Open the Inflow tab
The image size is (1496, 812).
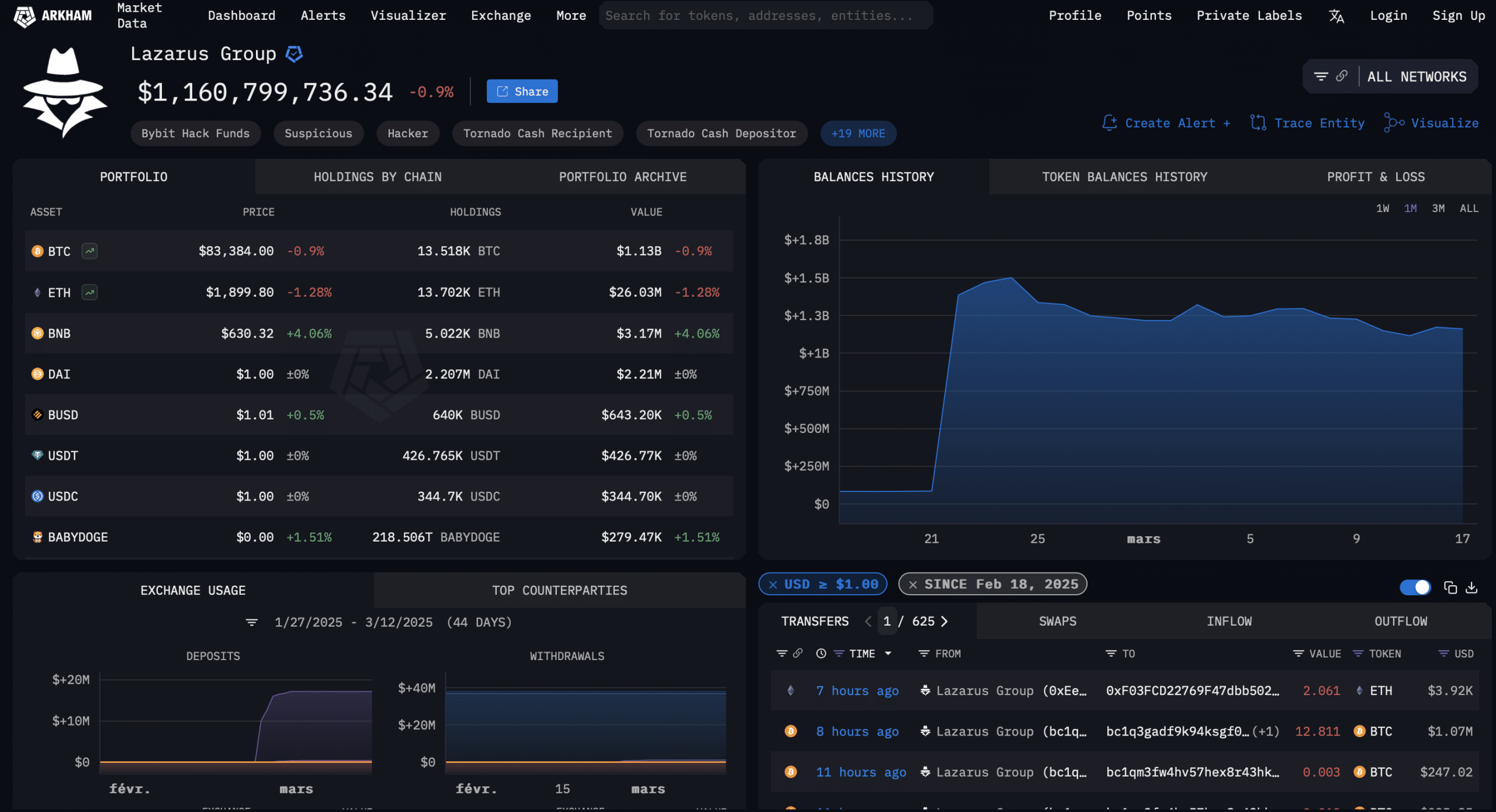[1229, 622]
